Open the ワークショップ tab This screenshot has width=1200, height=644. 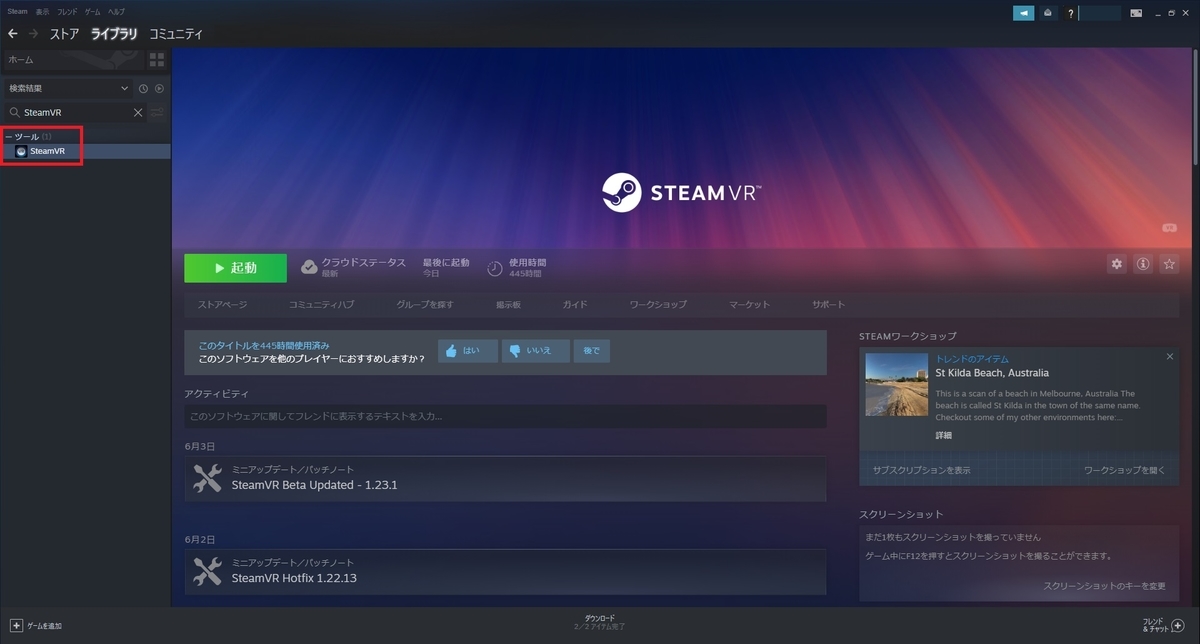[658, 304]
